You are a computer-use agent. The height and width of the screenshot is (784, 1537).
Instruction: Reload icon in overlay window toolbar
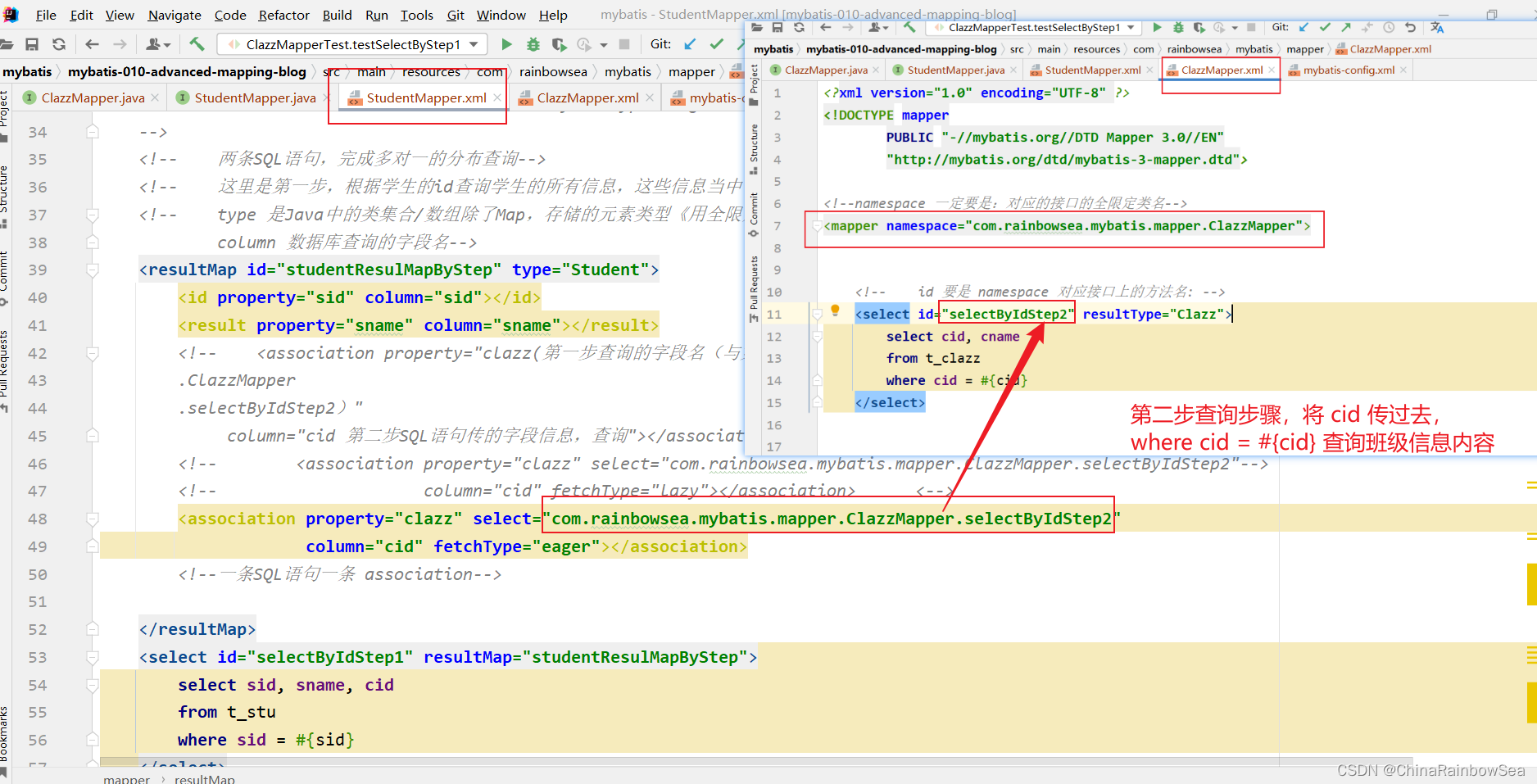[x=799, y=28]
